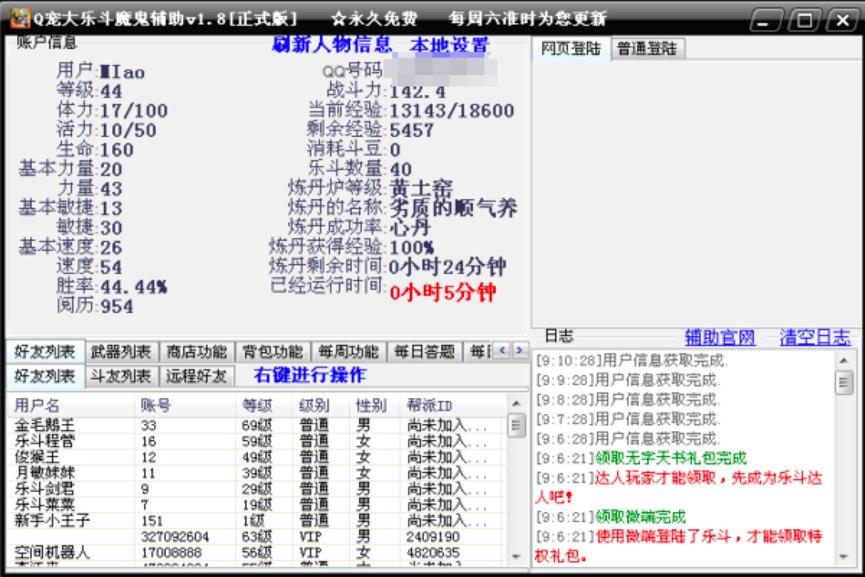Open 本地设置 local settings
This screenshot has height=577, width=865.
click(x=450, y=44)
